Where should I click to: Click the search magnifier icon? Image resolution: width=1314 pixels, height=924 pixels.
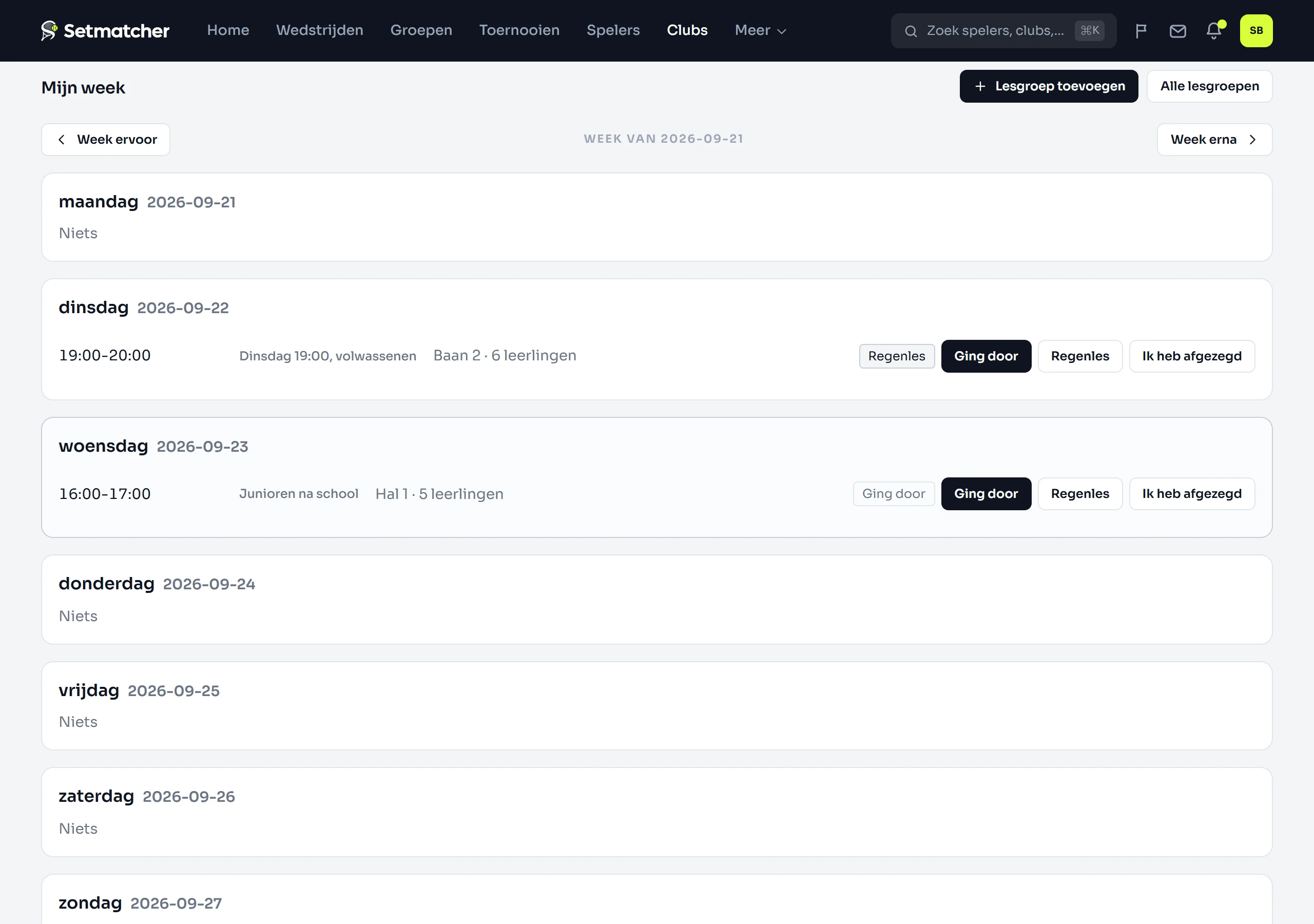coord(911,31)
